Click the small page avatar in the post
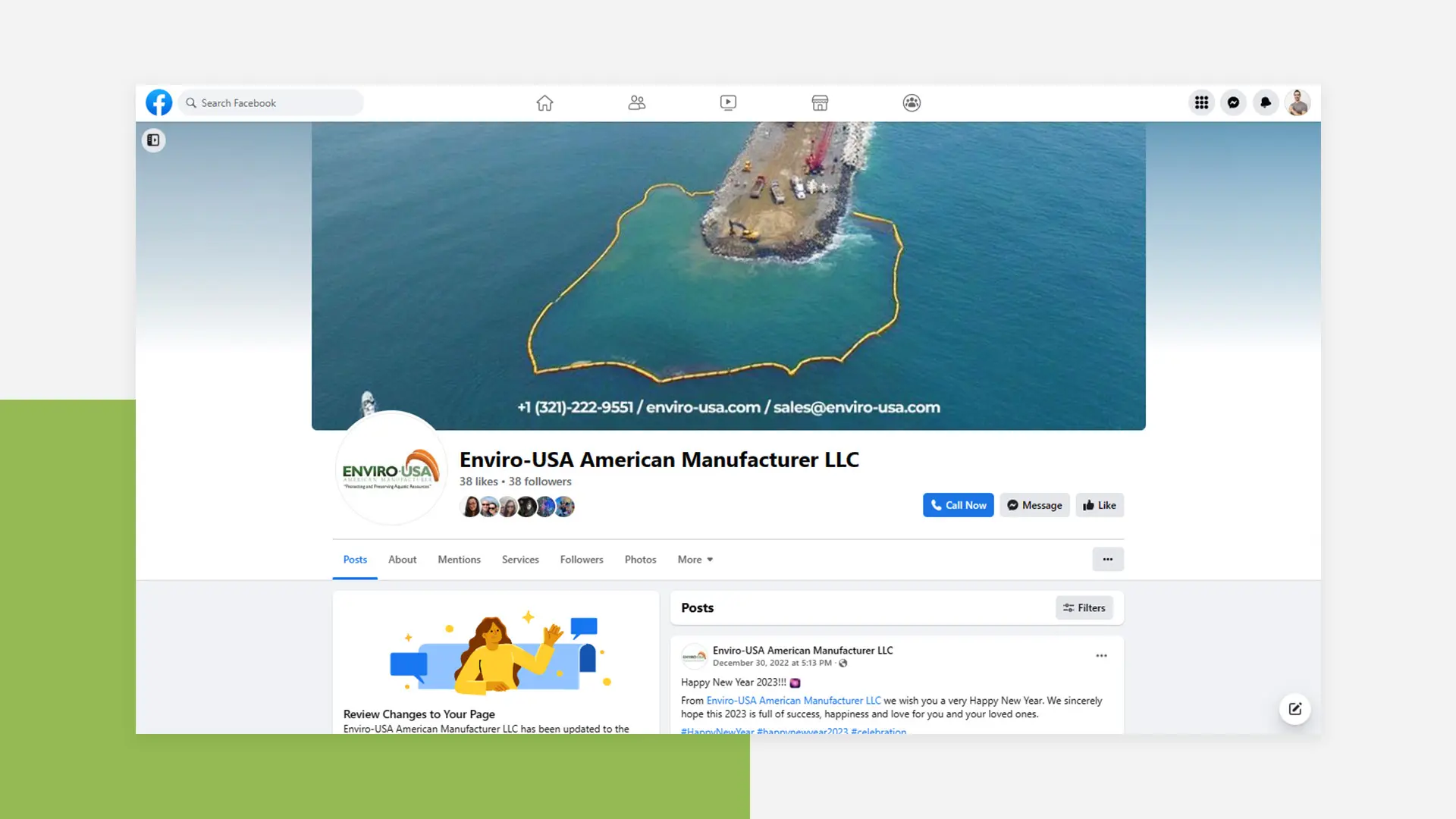This screenshot has width=1456, height=819. [x=694, y=656]
